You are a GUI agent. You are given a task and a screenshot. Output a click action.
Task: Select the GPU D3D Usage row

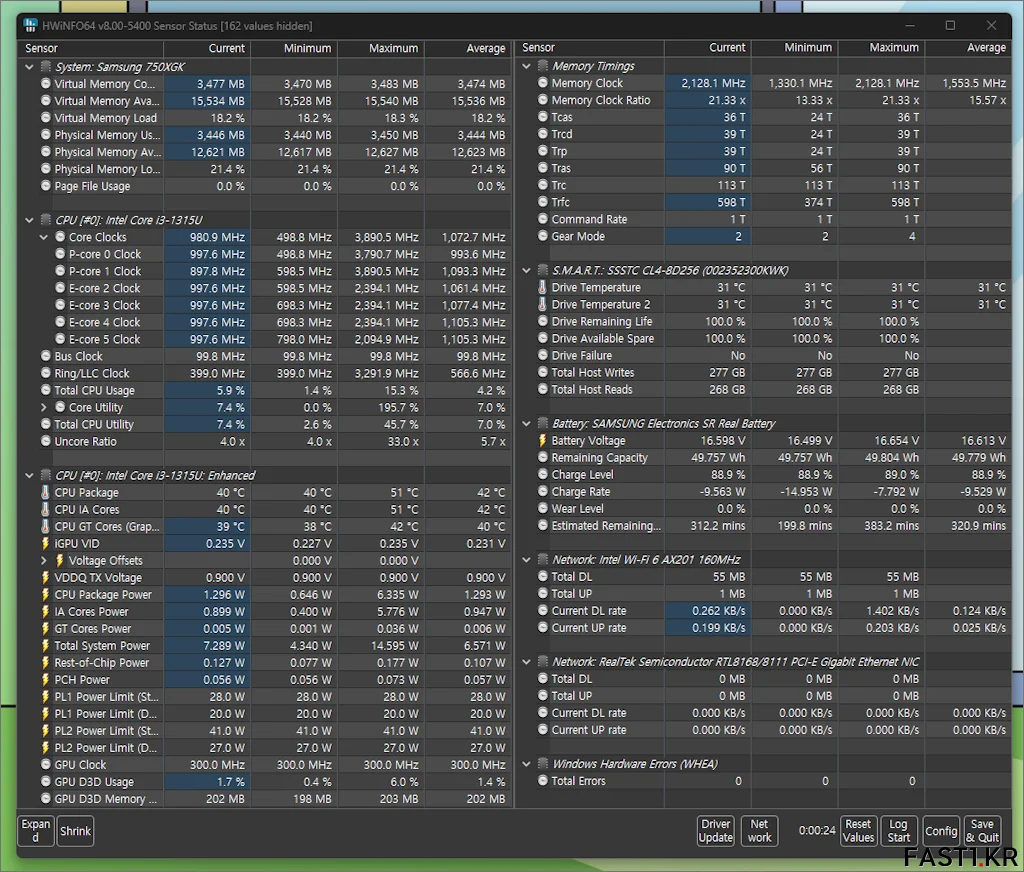264,782
